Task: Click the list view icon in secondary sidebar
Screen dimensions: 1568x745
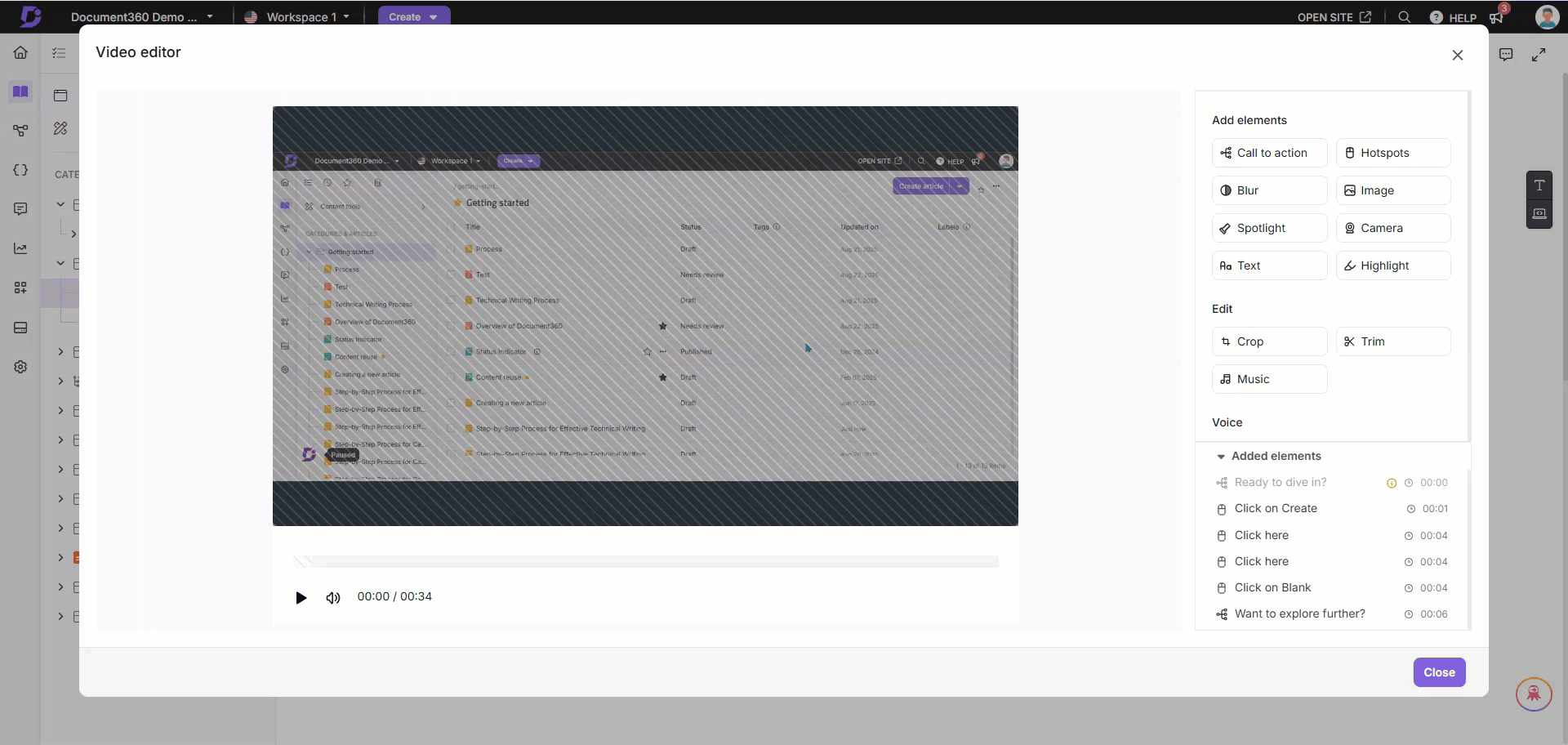Action: point(59,53)
